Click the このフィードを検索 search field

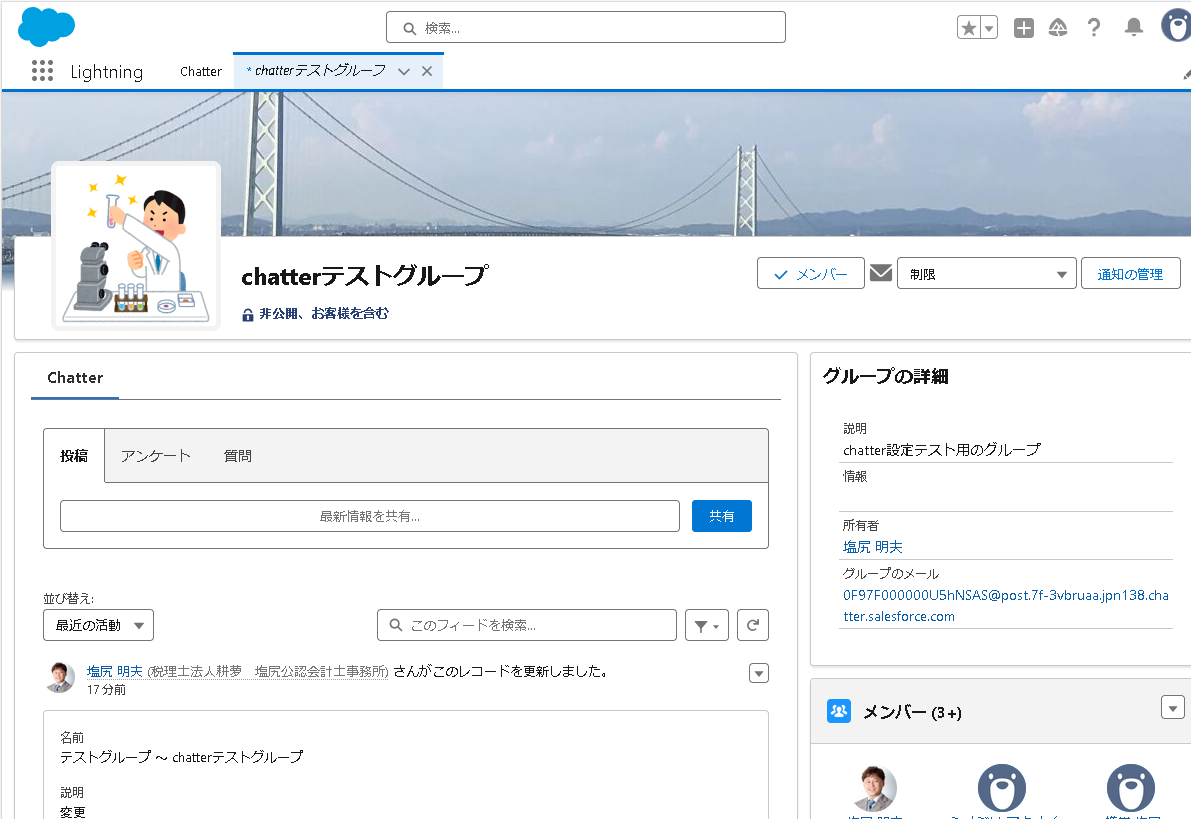coord(527,625)
